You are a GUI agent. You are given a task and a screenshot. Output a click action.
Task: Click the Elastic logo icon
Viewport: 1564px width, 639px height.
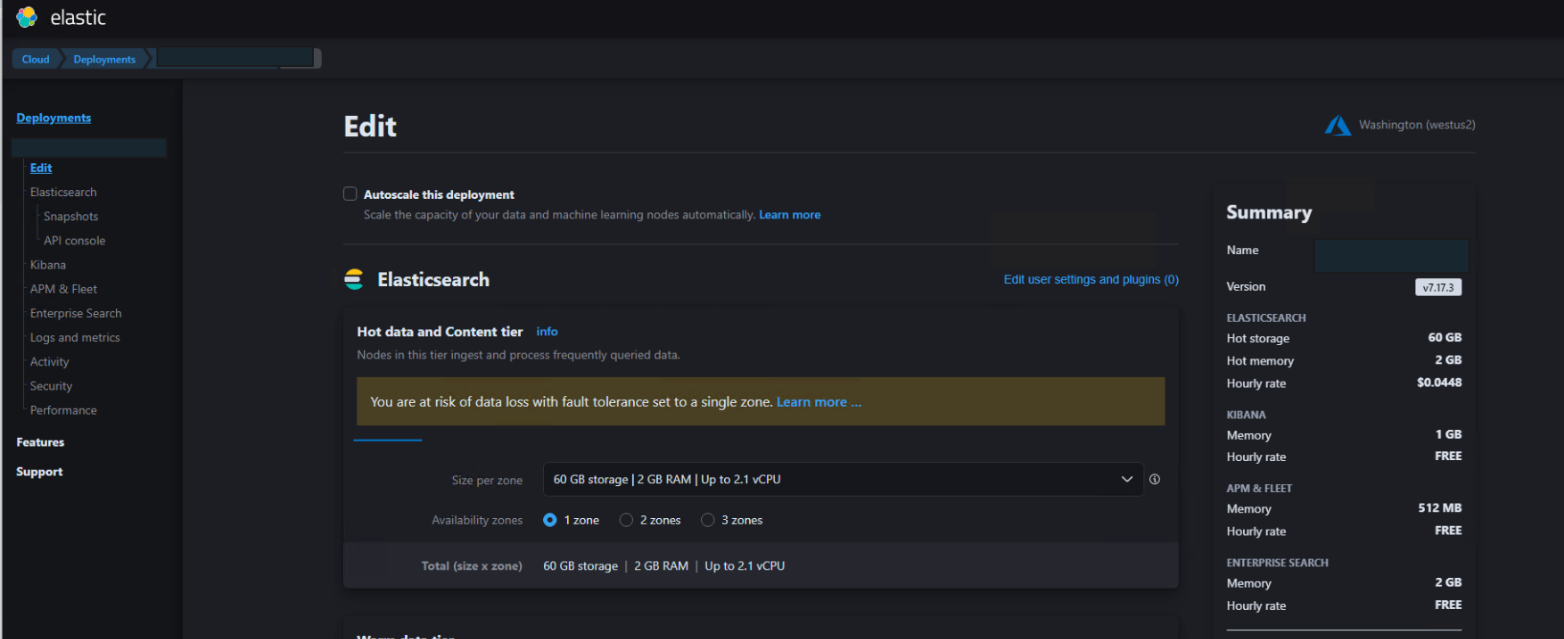tap(27, 17)
